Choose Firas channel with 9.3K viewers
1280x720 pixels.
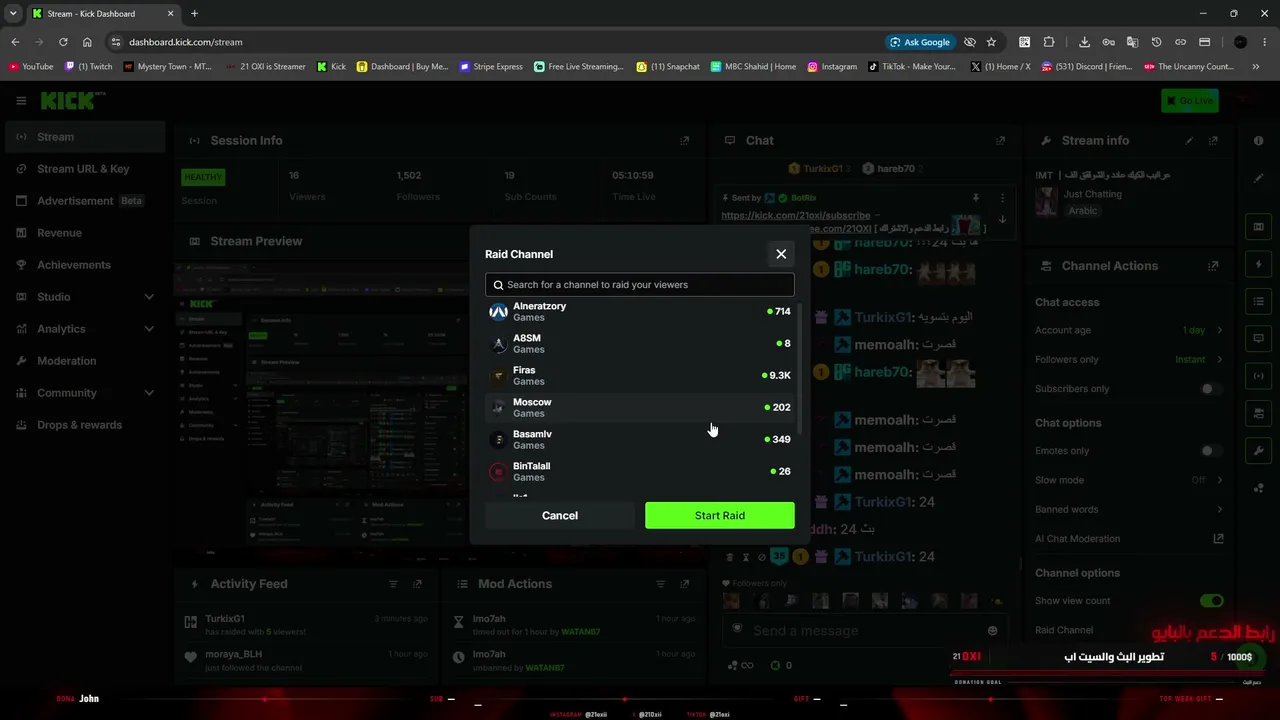640,376
